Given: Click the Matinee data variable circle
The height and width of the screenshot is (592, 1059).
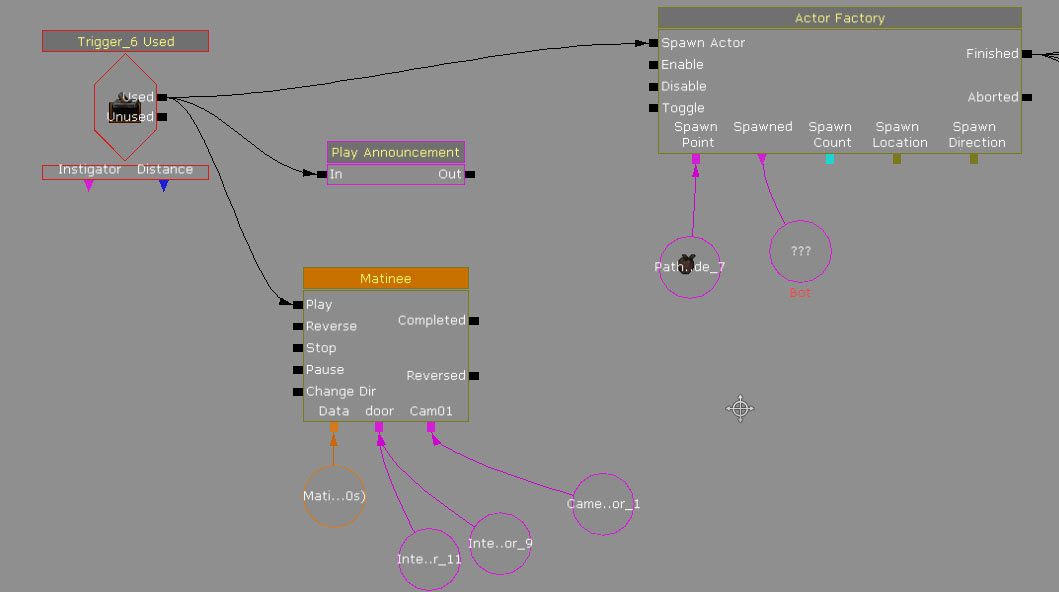Looking at the screenshot, I should [x=334, y=496].
